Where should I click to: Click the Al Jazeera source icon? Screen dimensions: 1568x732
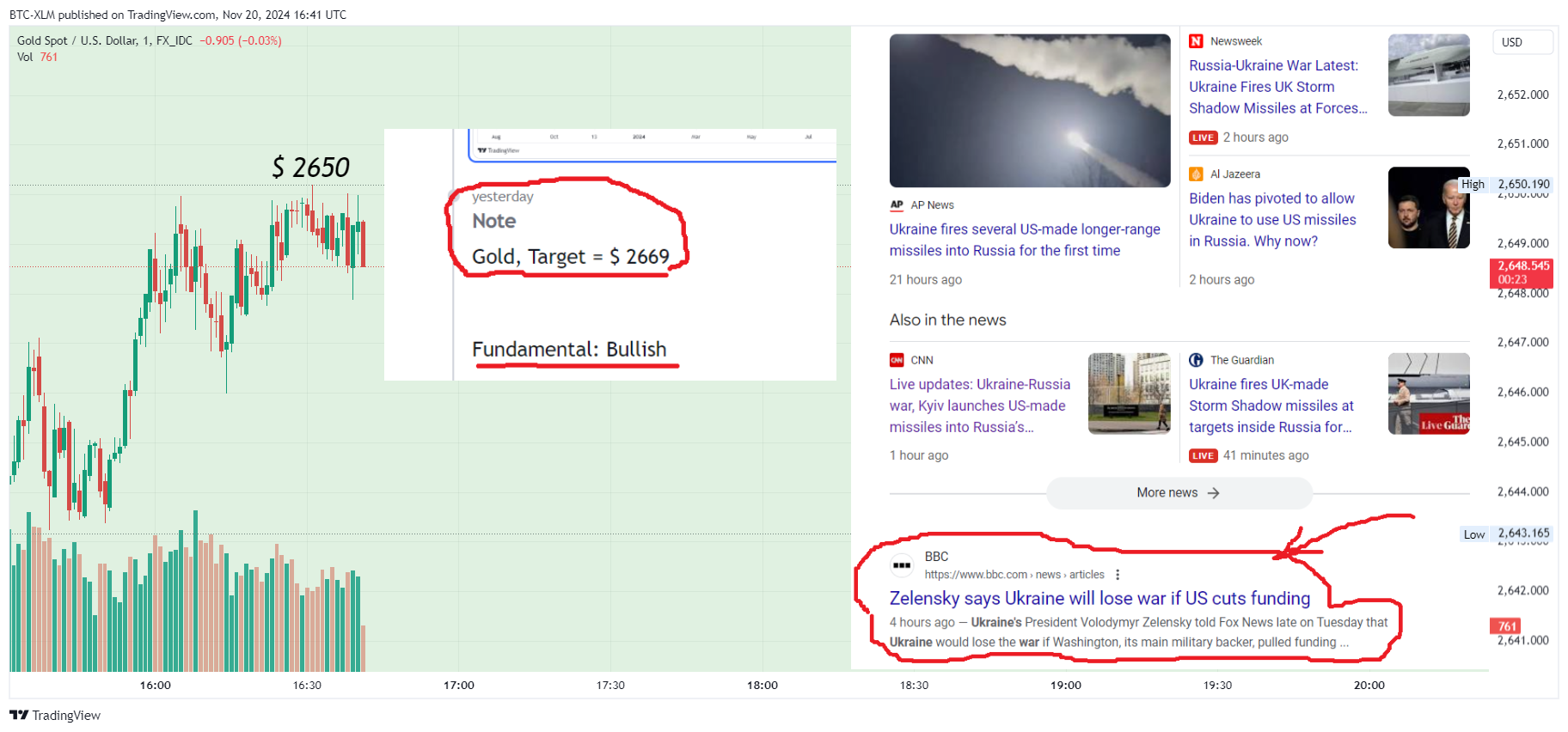pos(1196,174)
